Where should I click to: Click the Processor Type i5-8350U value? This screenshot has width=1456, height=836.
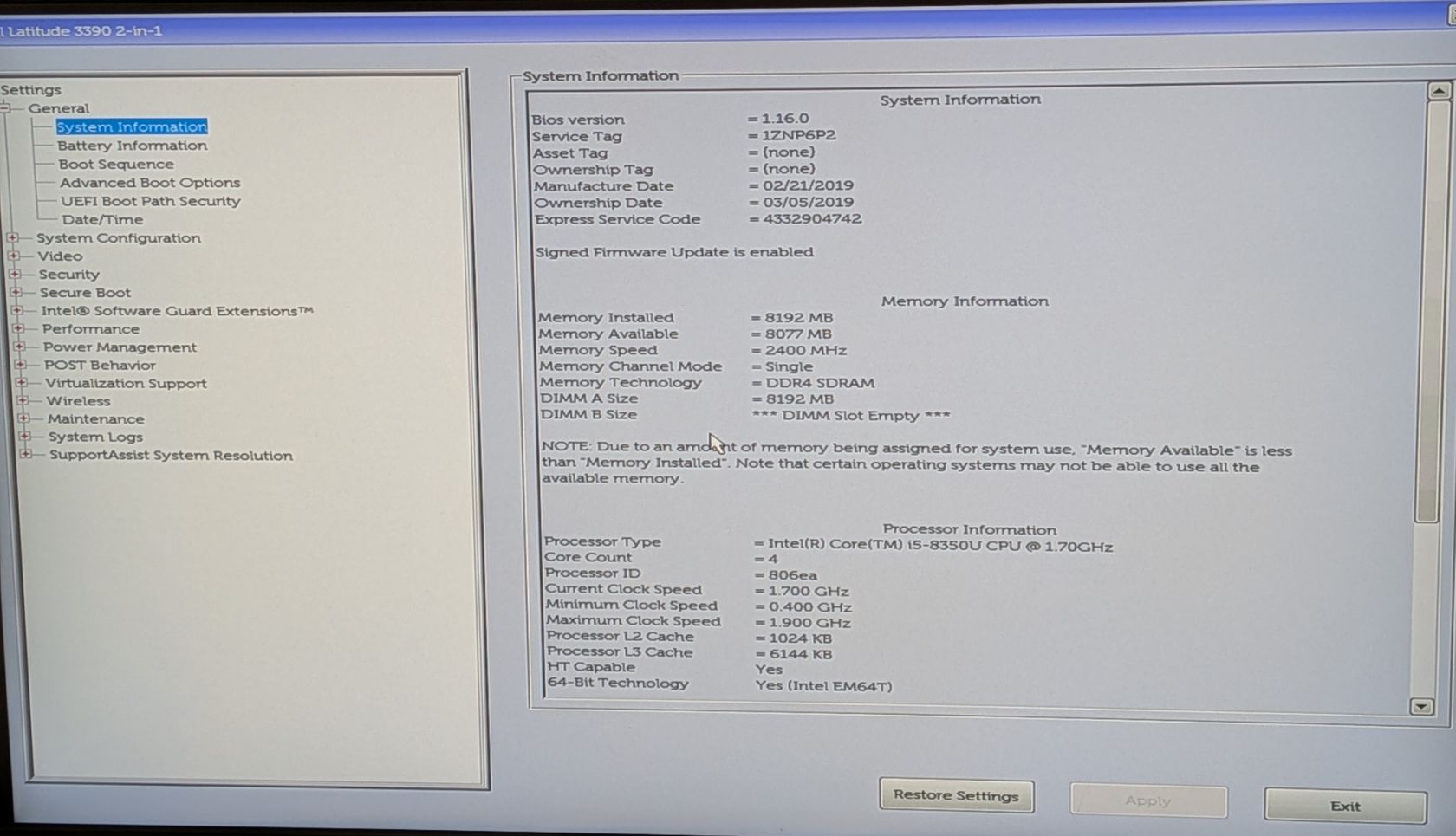(x=940, y=546)
